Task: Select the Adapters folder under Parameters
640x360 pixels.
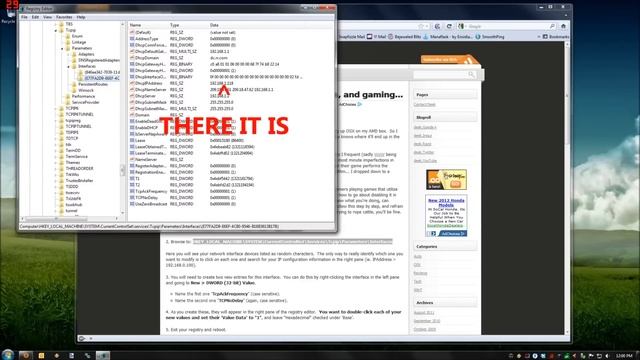Action: click(x=86, y=54)
